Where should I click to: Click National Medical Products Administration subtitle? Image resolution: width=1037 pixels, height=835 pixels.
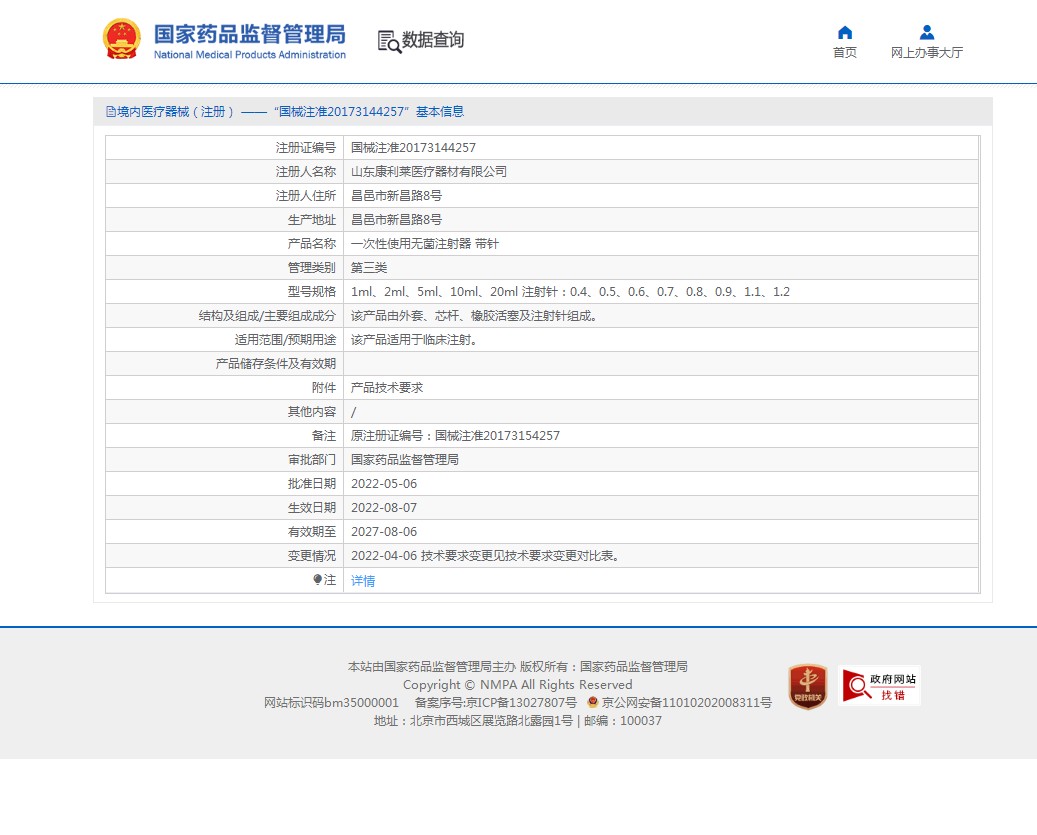[250, 55]
